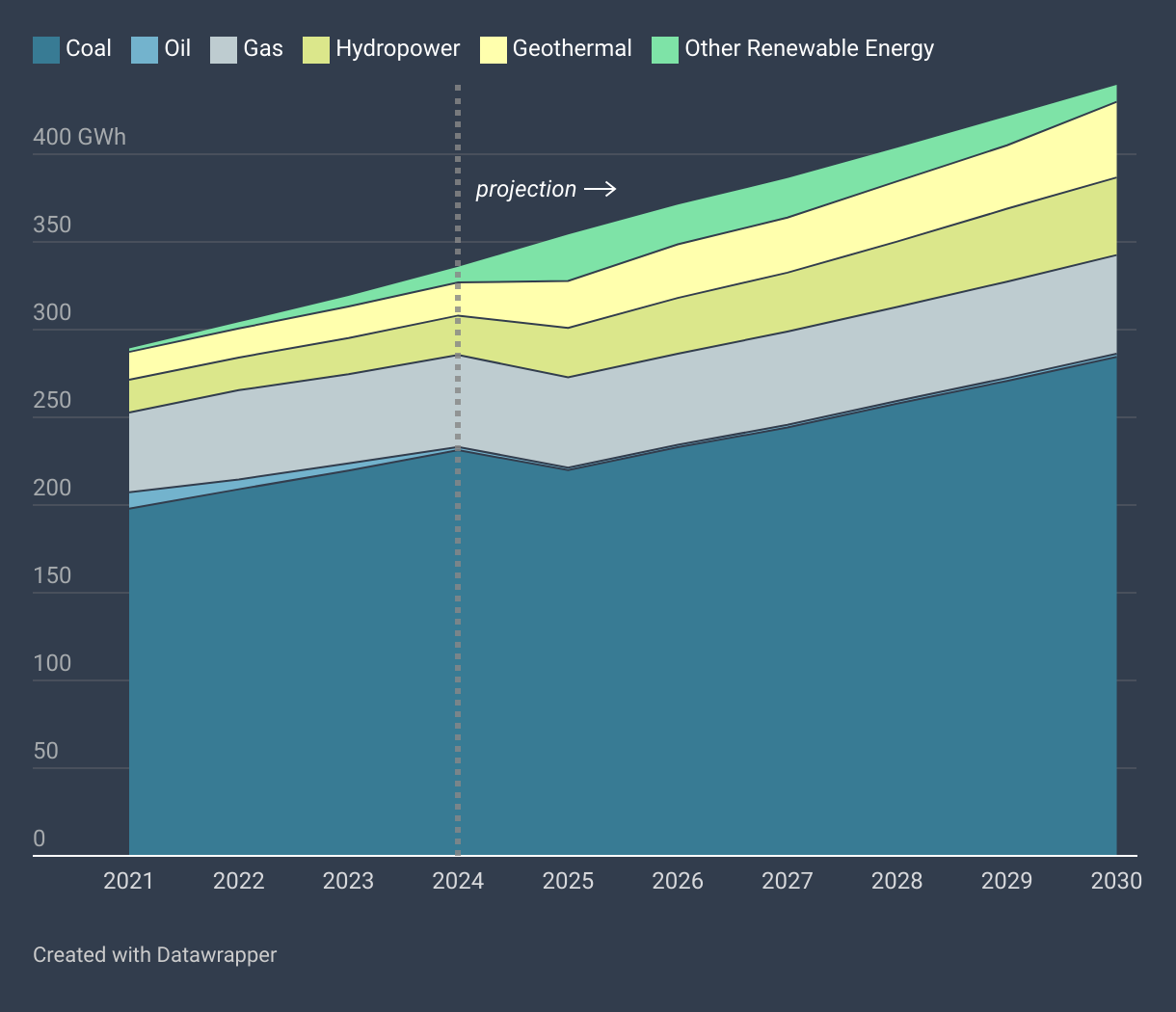Click the Gas legend color swatch
1176x1012 pixels.
224,49
